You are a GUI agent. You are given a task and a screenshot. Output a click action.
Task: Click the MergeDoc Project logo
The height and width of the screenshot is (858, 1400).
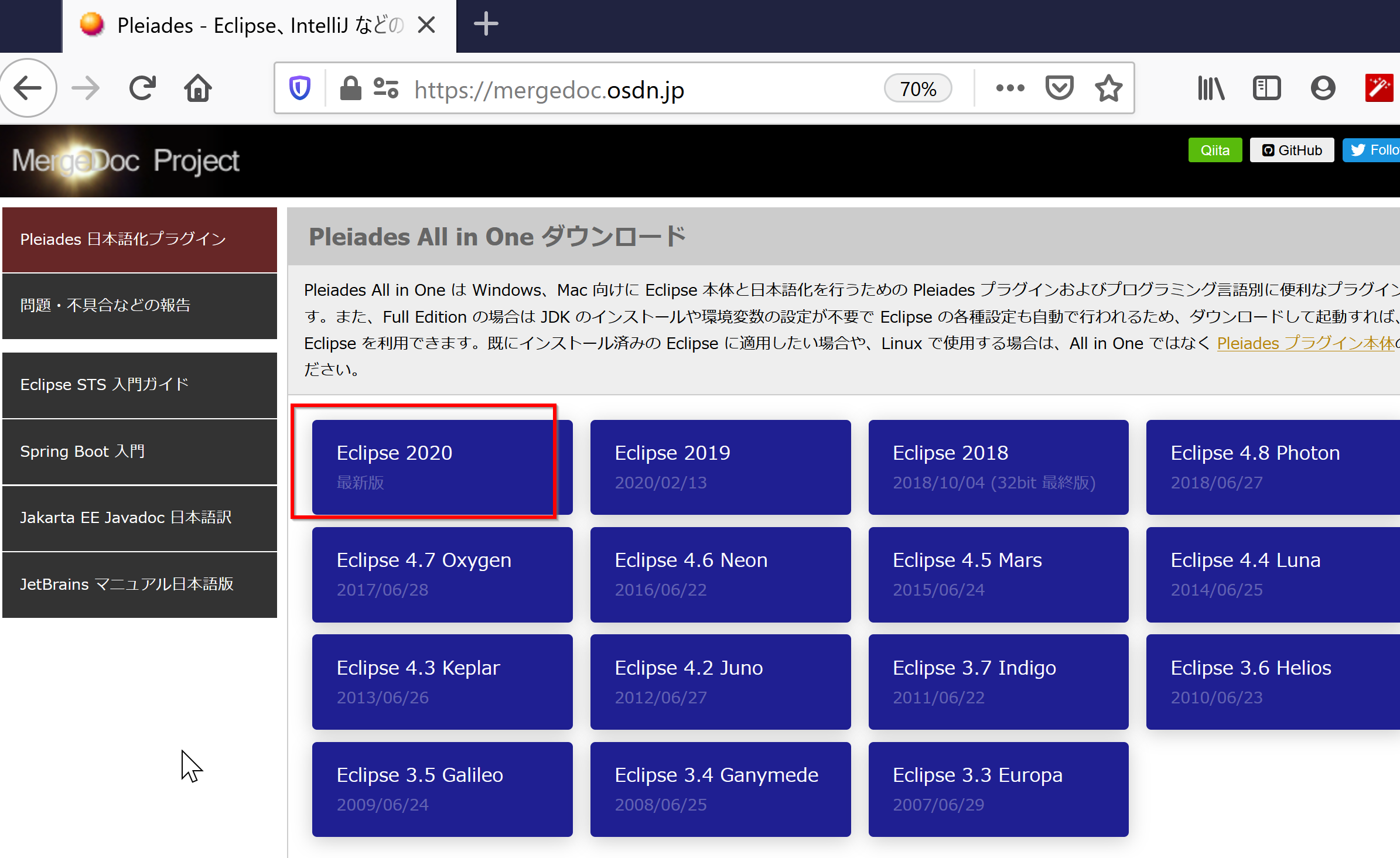click(125, 160)
